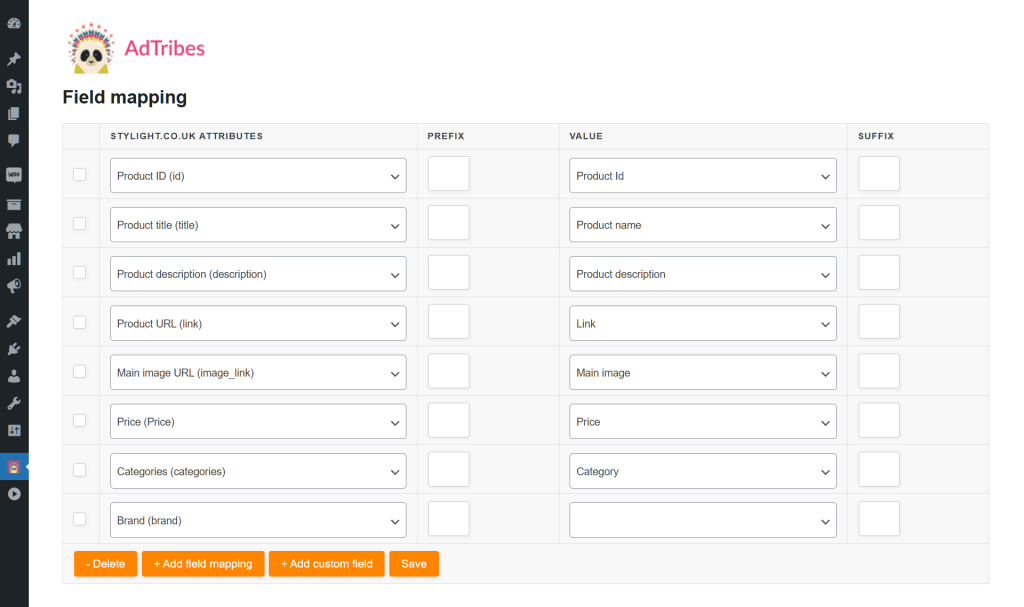Check the Brand (brand) row checkbox
The height and width of the screenshot is (607, 1024).
[x=80, y=519]
